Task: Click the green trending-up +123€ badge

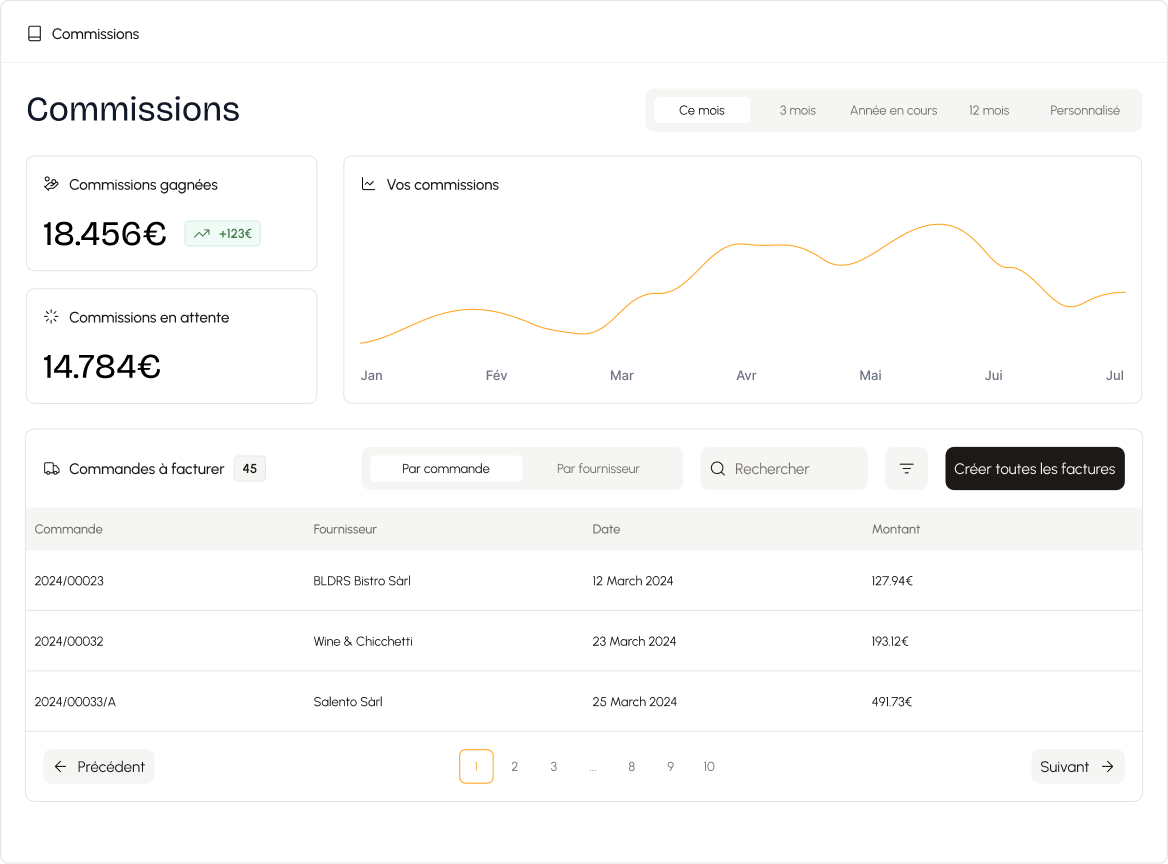Action: click(x=223, y=234)
